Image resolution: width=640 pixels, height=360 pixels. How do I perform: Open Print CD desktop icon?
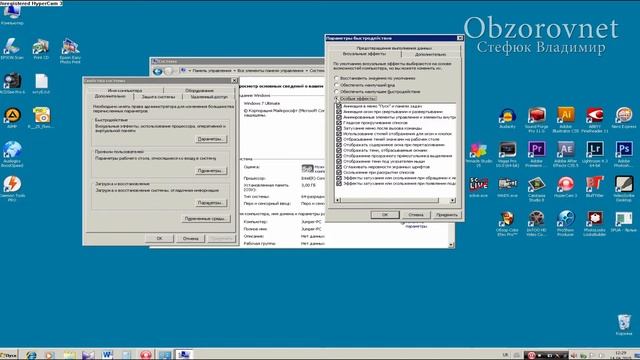coord(41,49)
